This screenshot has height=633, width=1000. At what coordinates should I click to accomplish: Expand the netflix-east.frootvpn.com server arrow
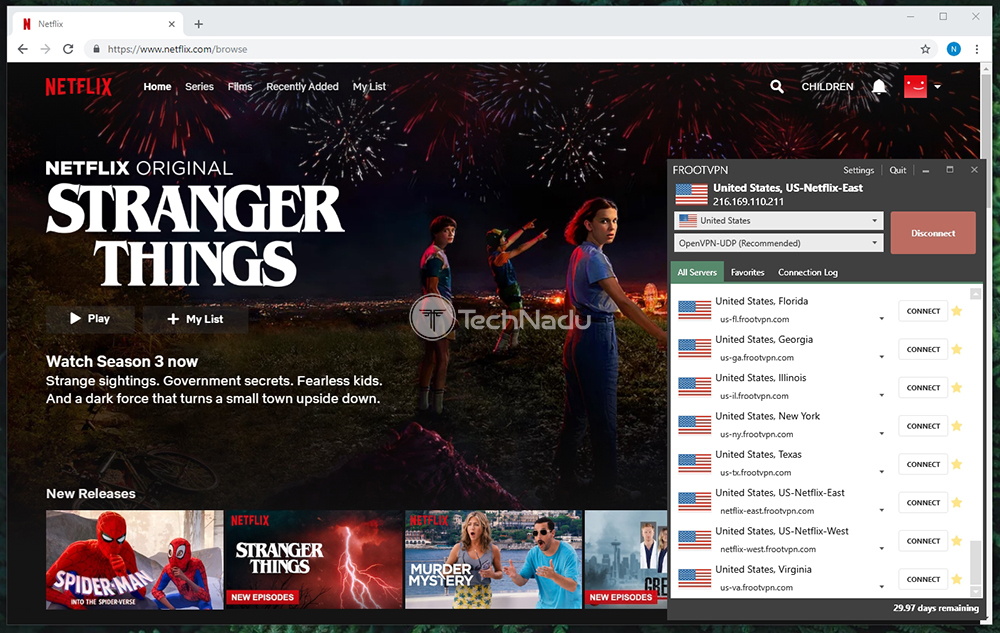[x=881, y=510]
